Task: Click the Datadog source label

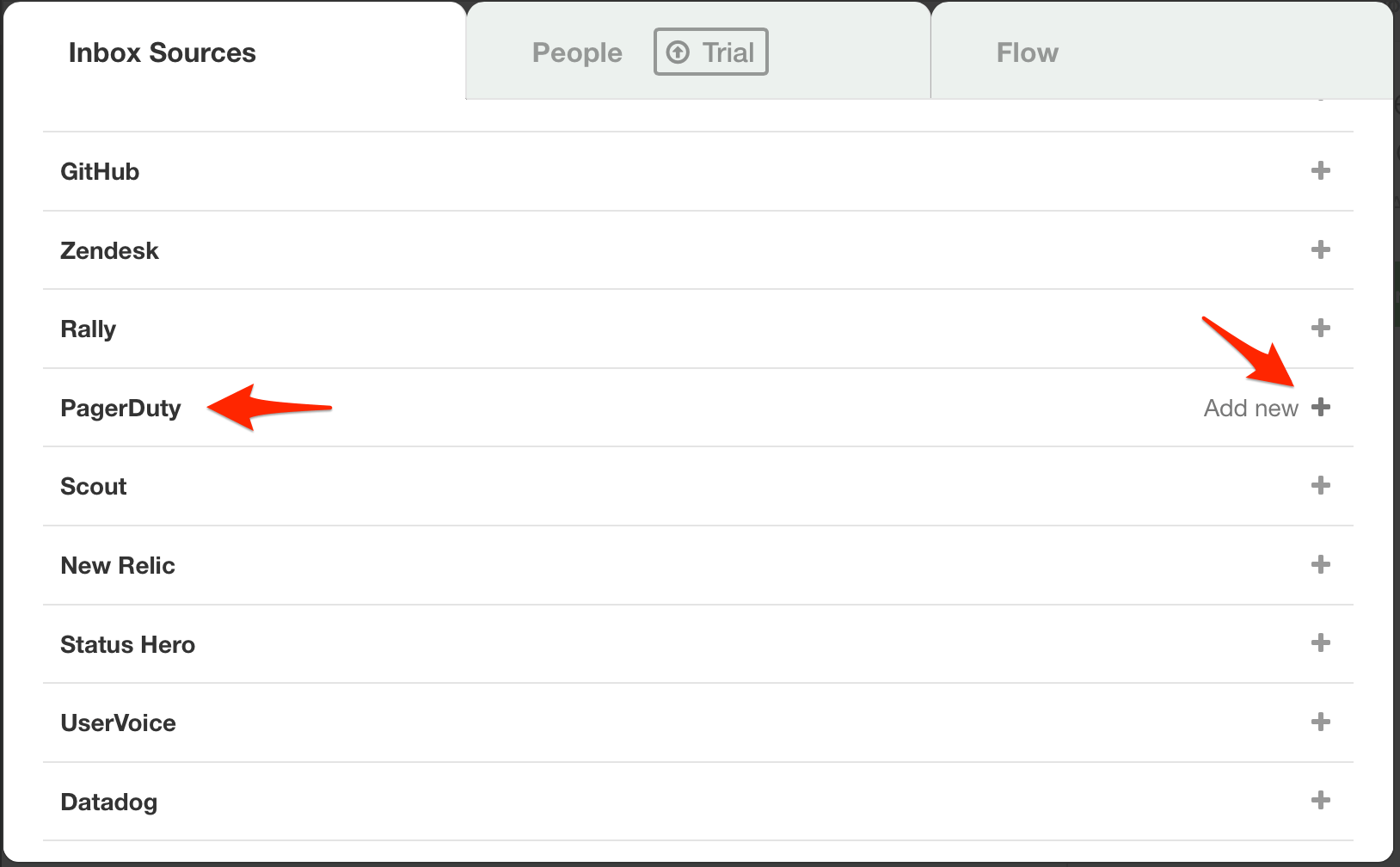Action: coord(108,802)
